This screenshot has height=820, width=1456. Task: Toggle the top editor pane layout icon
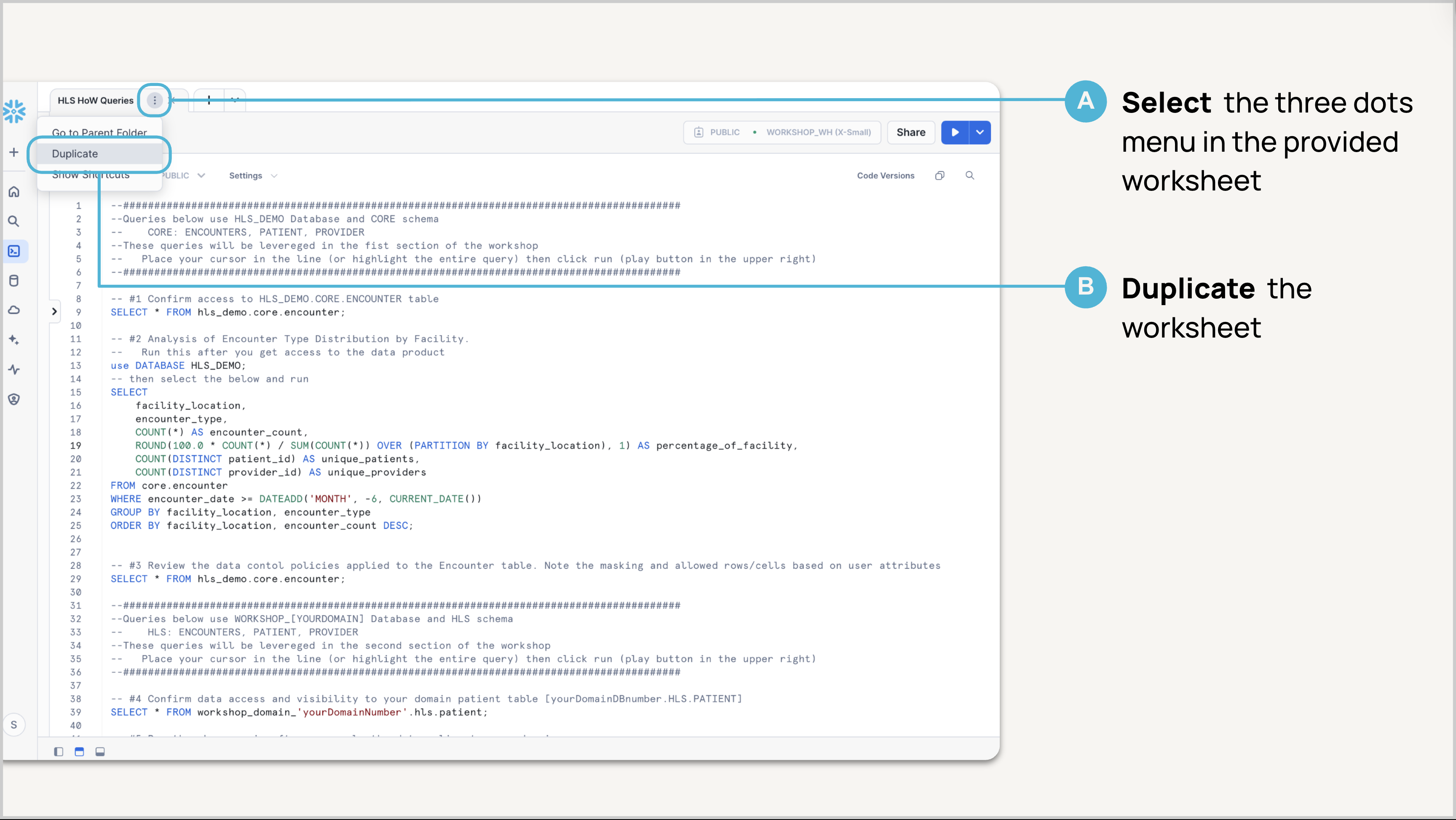tap(79, 752)
